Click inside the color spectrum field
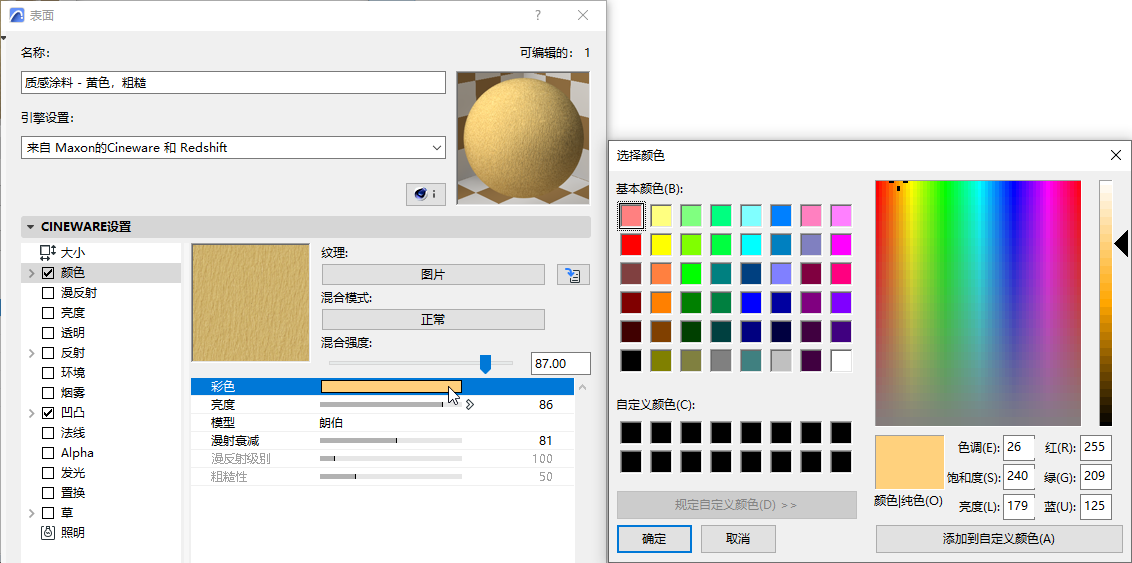The image size is (1132, 563). (x=978, y=303)
